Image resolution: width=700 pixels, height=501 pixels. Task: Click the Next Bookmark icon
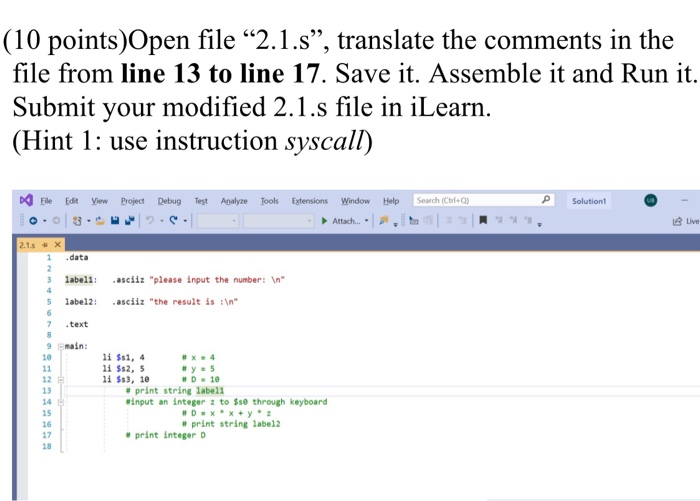(514, 220)
